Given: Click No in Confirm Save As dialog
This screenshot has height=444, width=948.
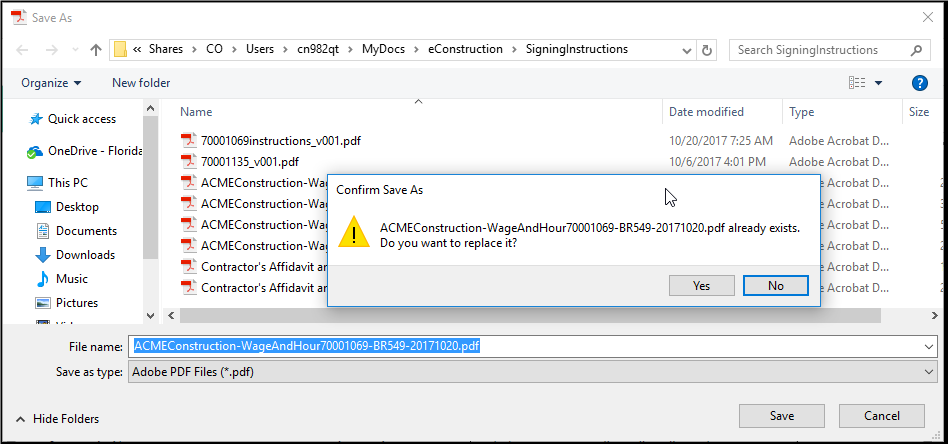Looking at the screenshot, I should pos(776,285).
